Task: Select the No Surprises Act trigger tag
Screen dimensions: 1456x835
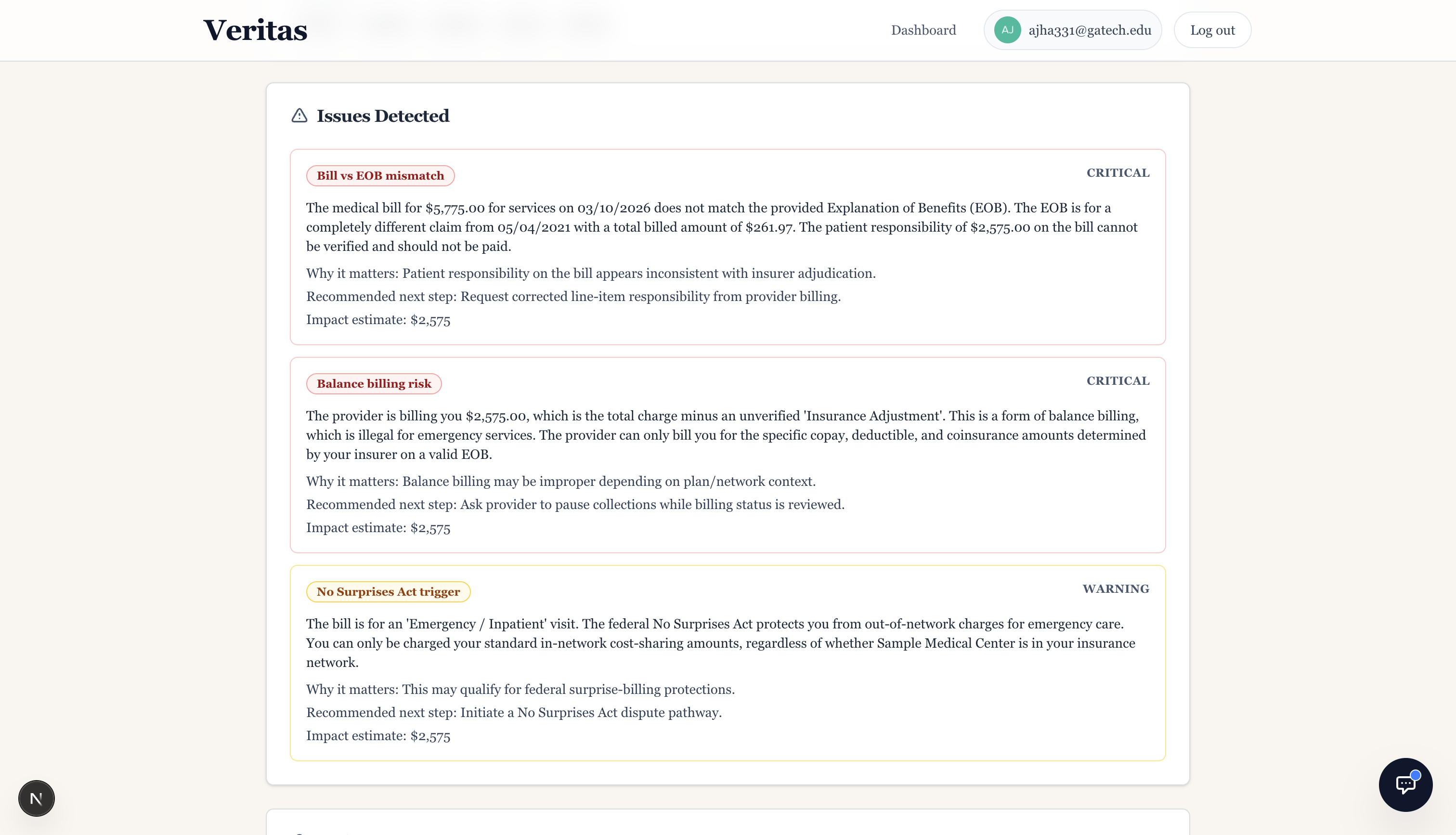Action: pos(388,591)
